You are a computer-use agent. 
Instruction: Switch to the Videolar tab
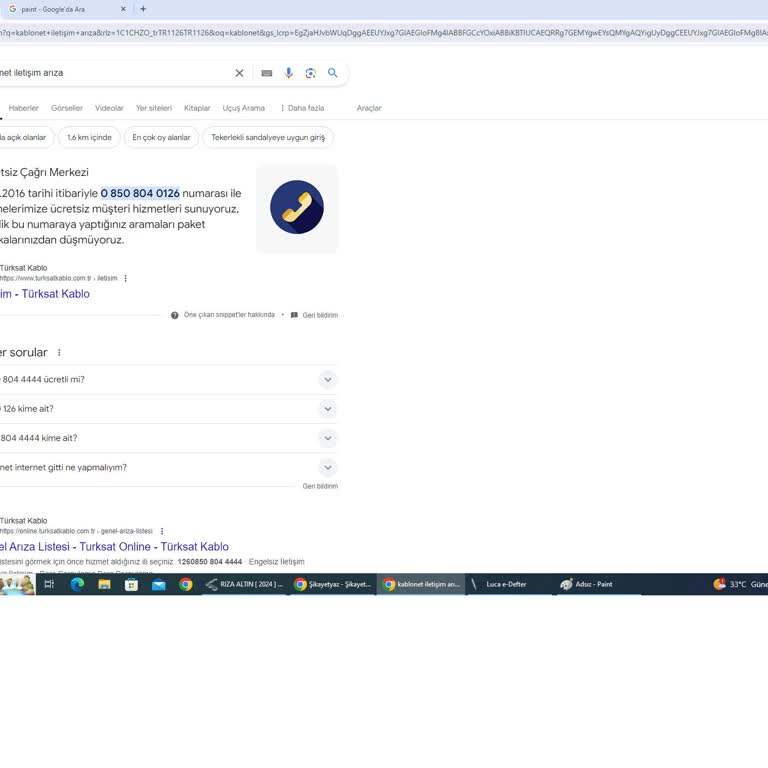[x=109, y=108]
